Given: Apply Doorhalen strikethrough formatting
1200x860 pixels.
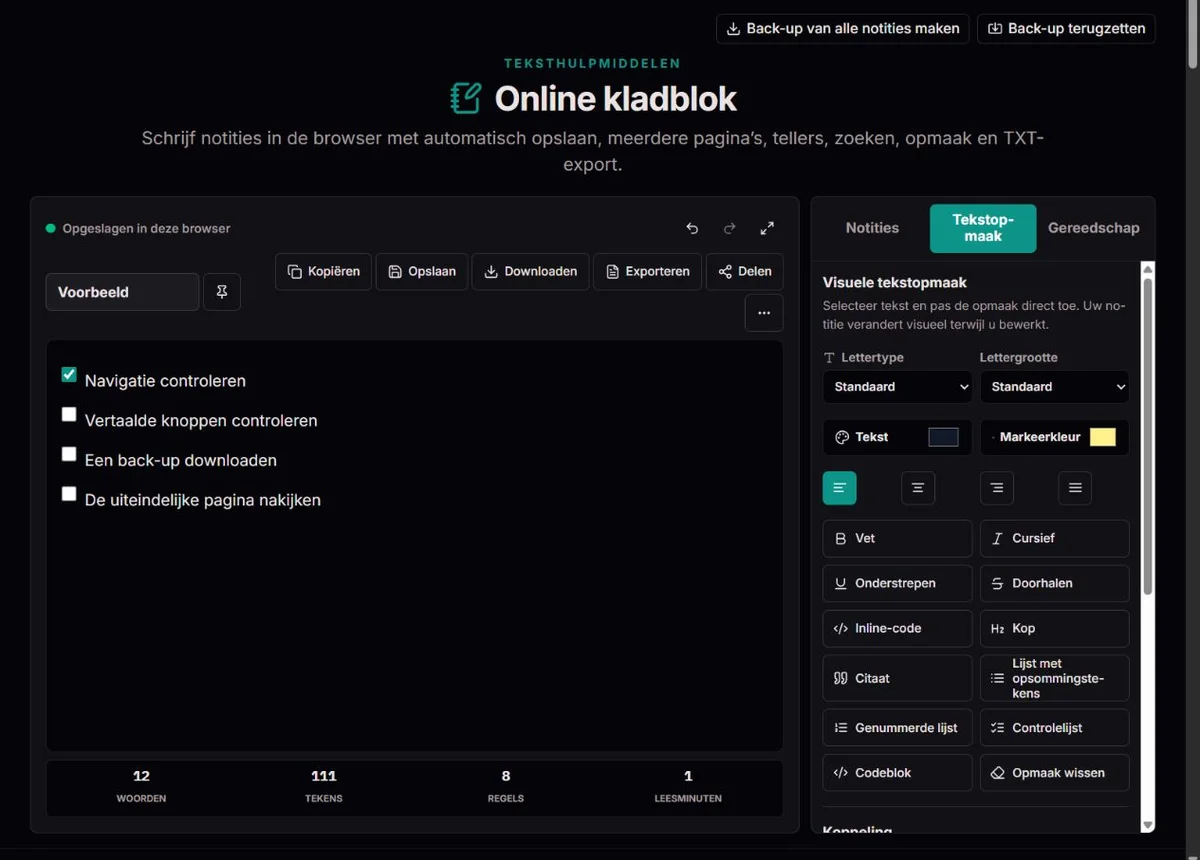Looking at the screenshot, I should pos(1054,583).
